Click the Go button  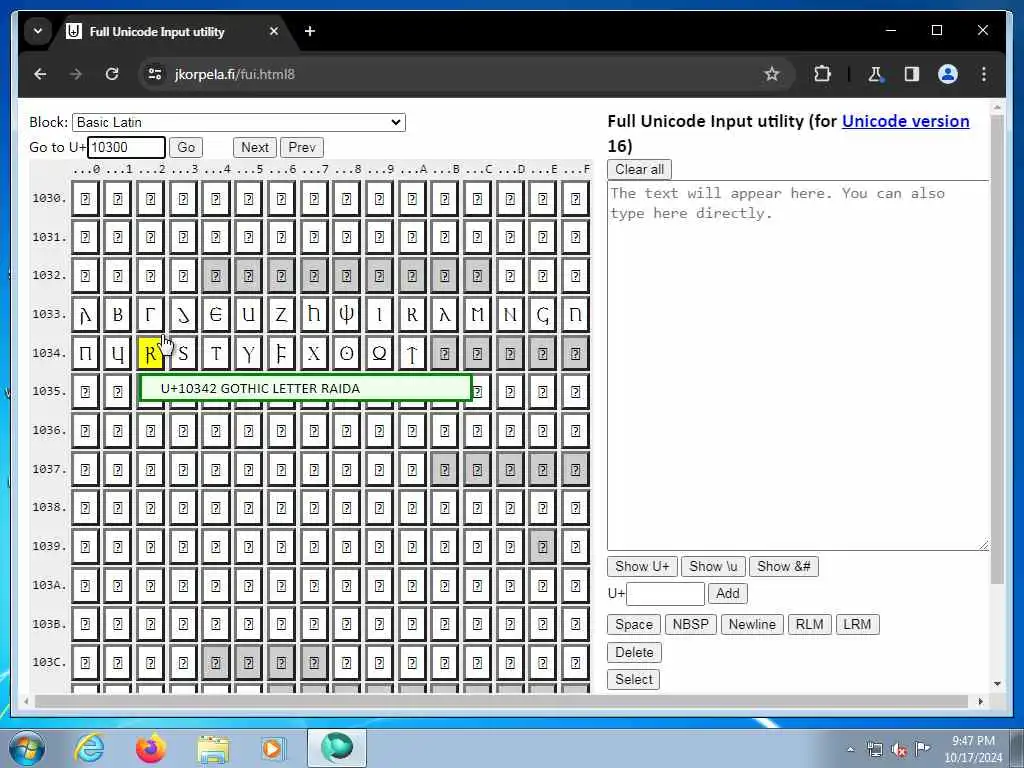coord(186,148)
